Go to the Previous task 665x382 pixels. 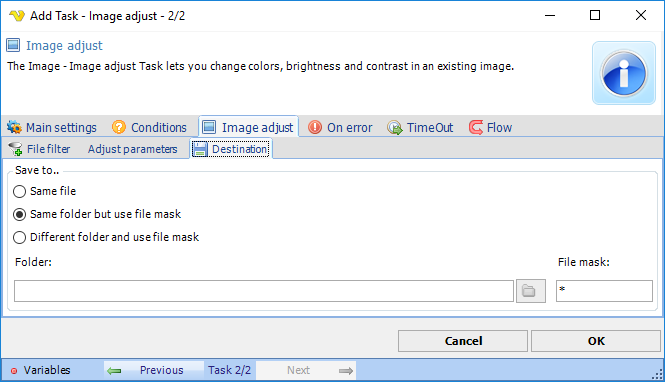pyautogui.click(x=154, y=370)
